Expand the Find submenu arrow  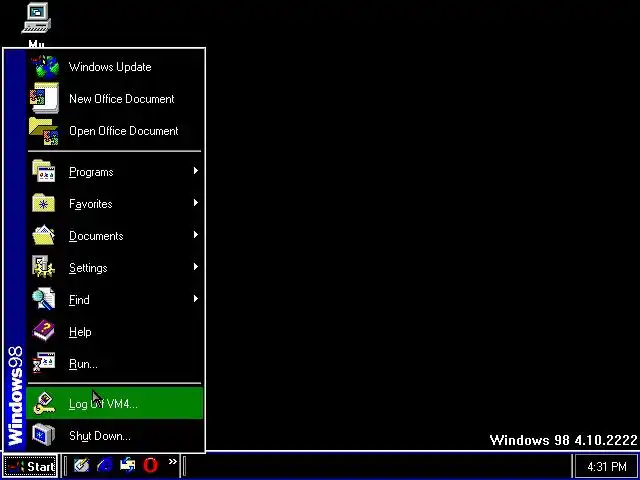click(x=196, y=299)
